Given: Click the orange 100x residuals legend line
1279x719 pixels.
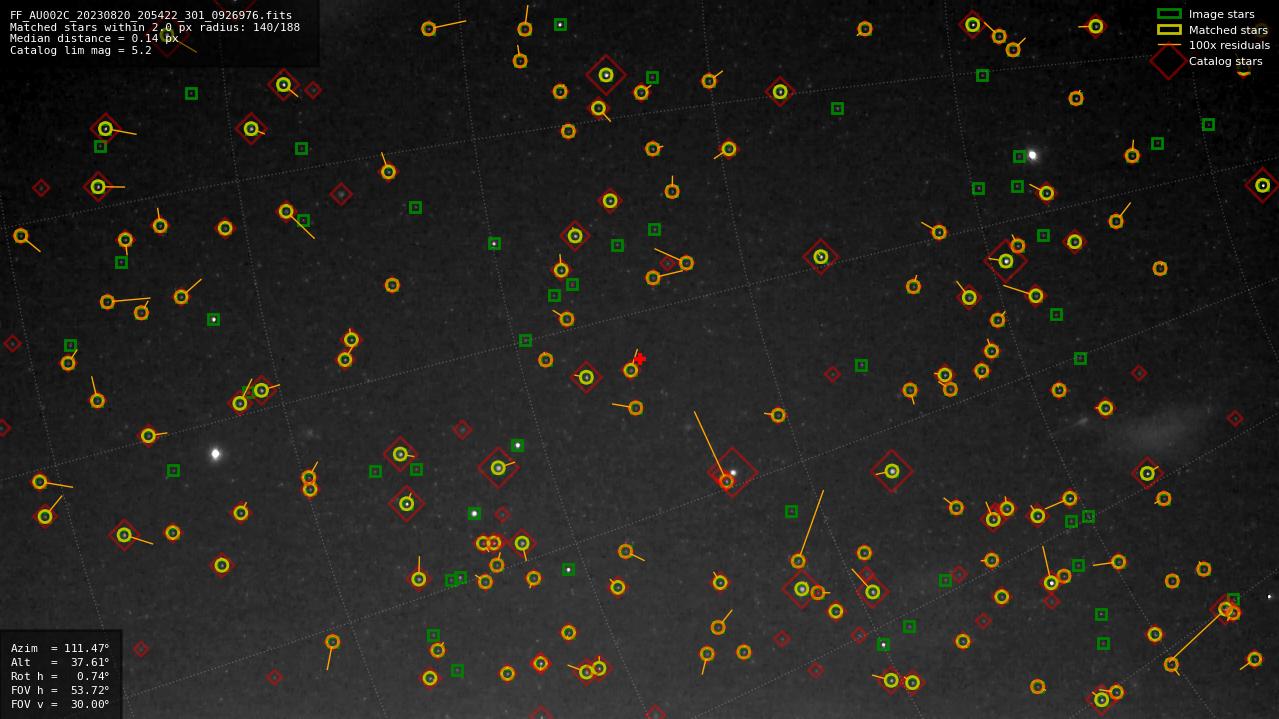Looking at the screenshot, I should [x=1169, y=45].
